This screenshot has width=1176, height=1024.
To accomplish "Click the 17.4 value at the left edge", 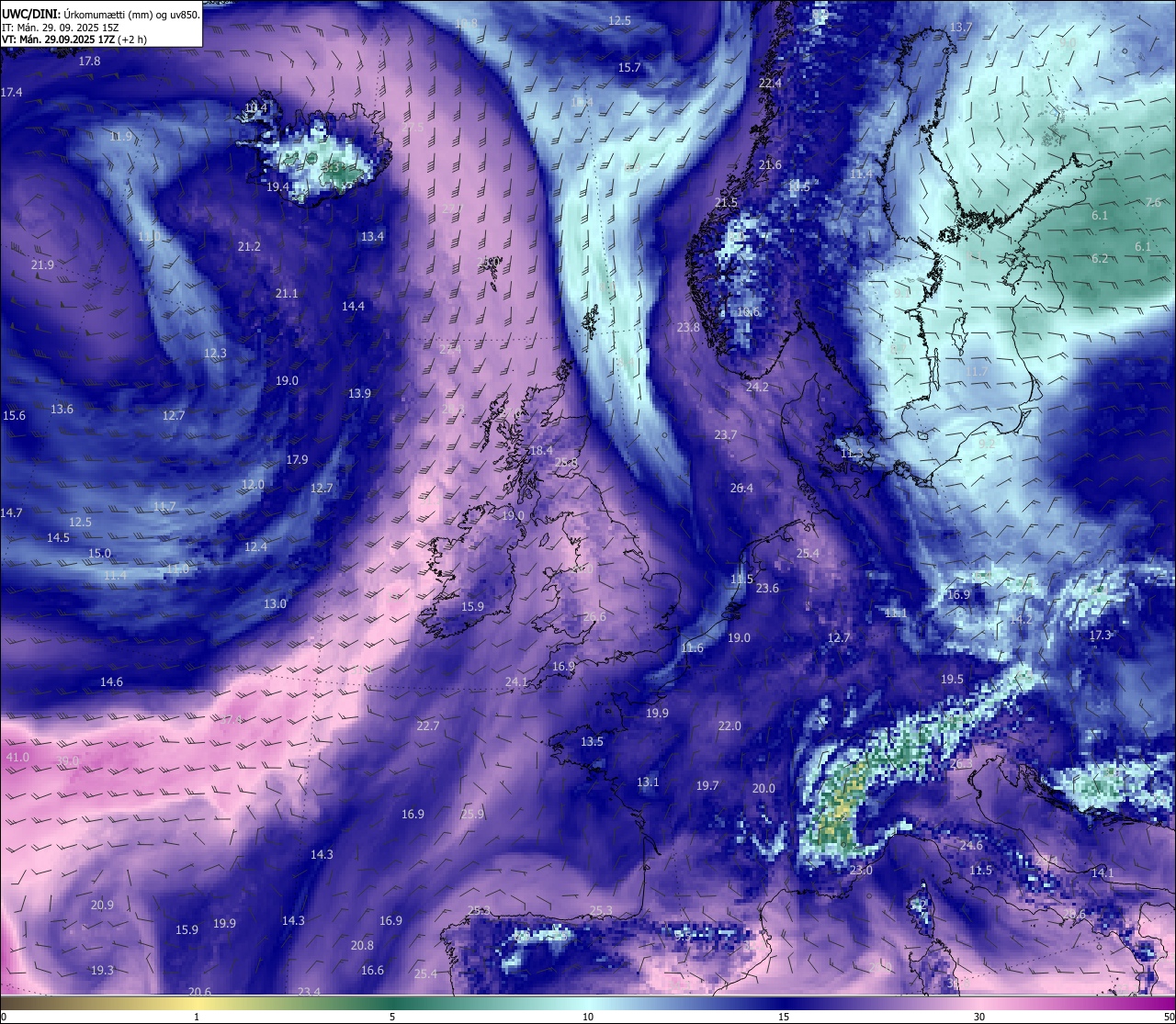I will [x=11, y=93].
